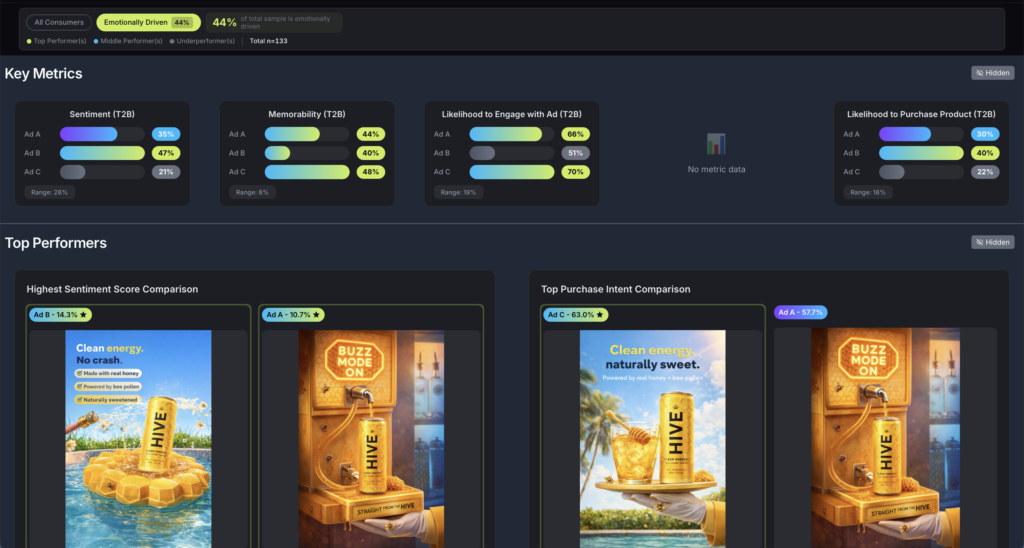
Task: Toggle Hidden for Key Metrics section
Action: pyautogui.click(x=993, y=73)
